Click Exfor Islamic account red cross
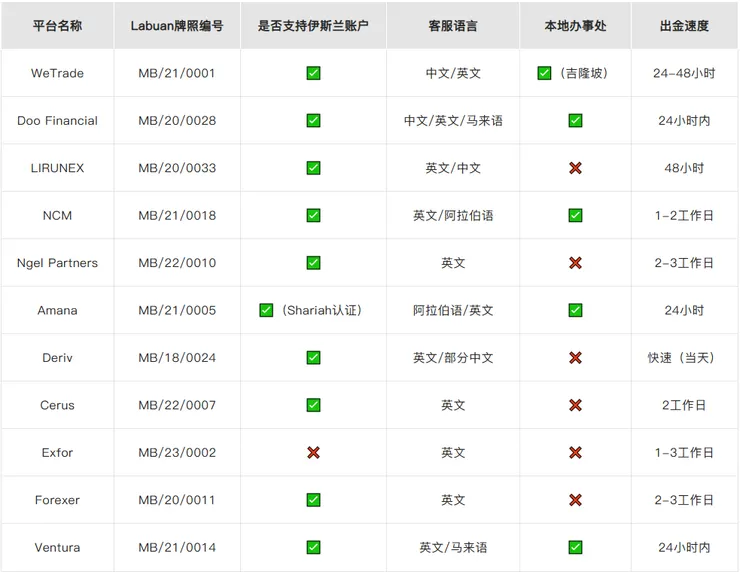 313,453
